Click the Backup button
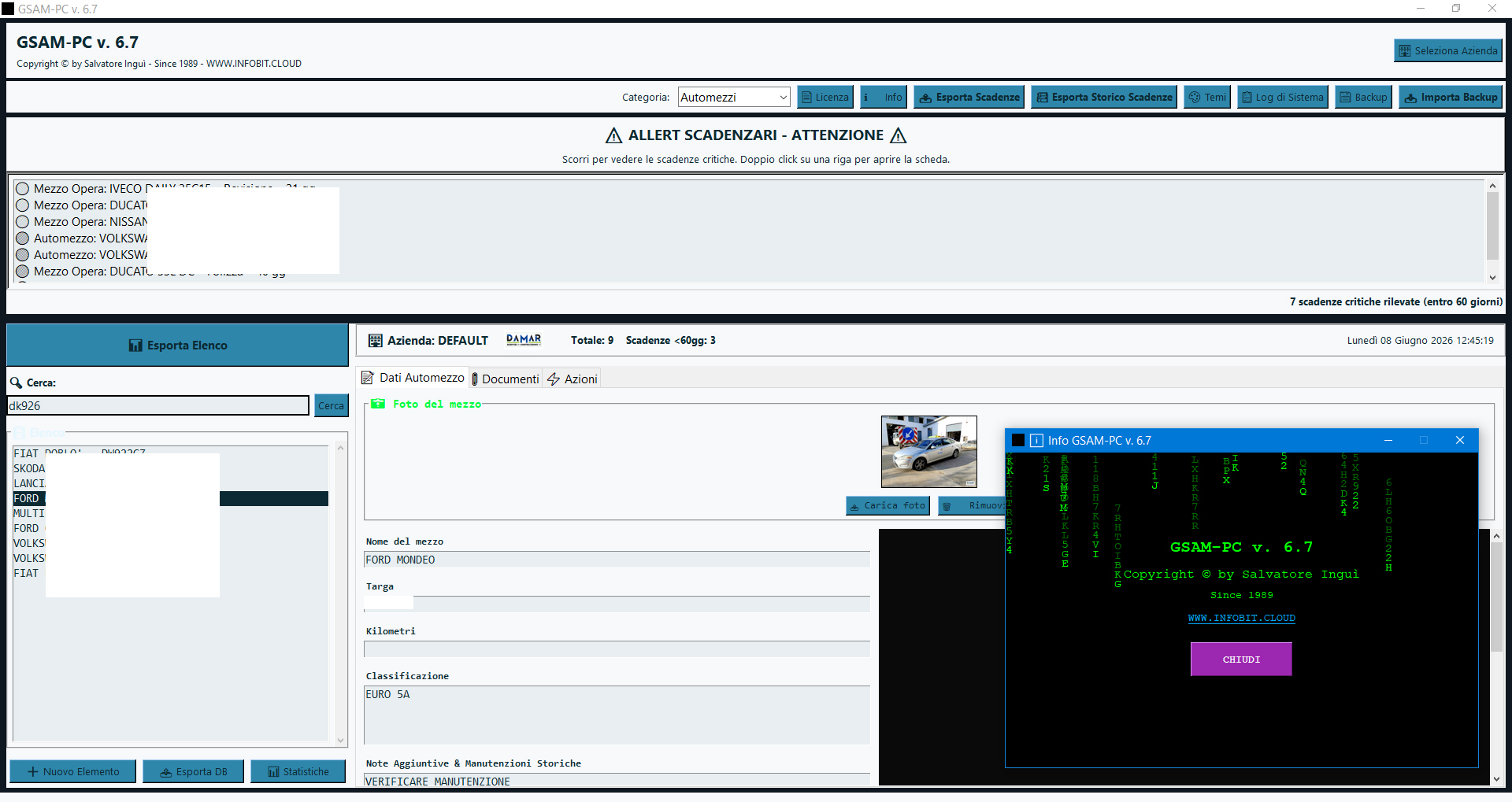 (x=1363, y=97)
